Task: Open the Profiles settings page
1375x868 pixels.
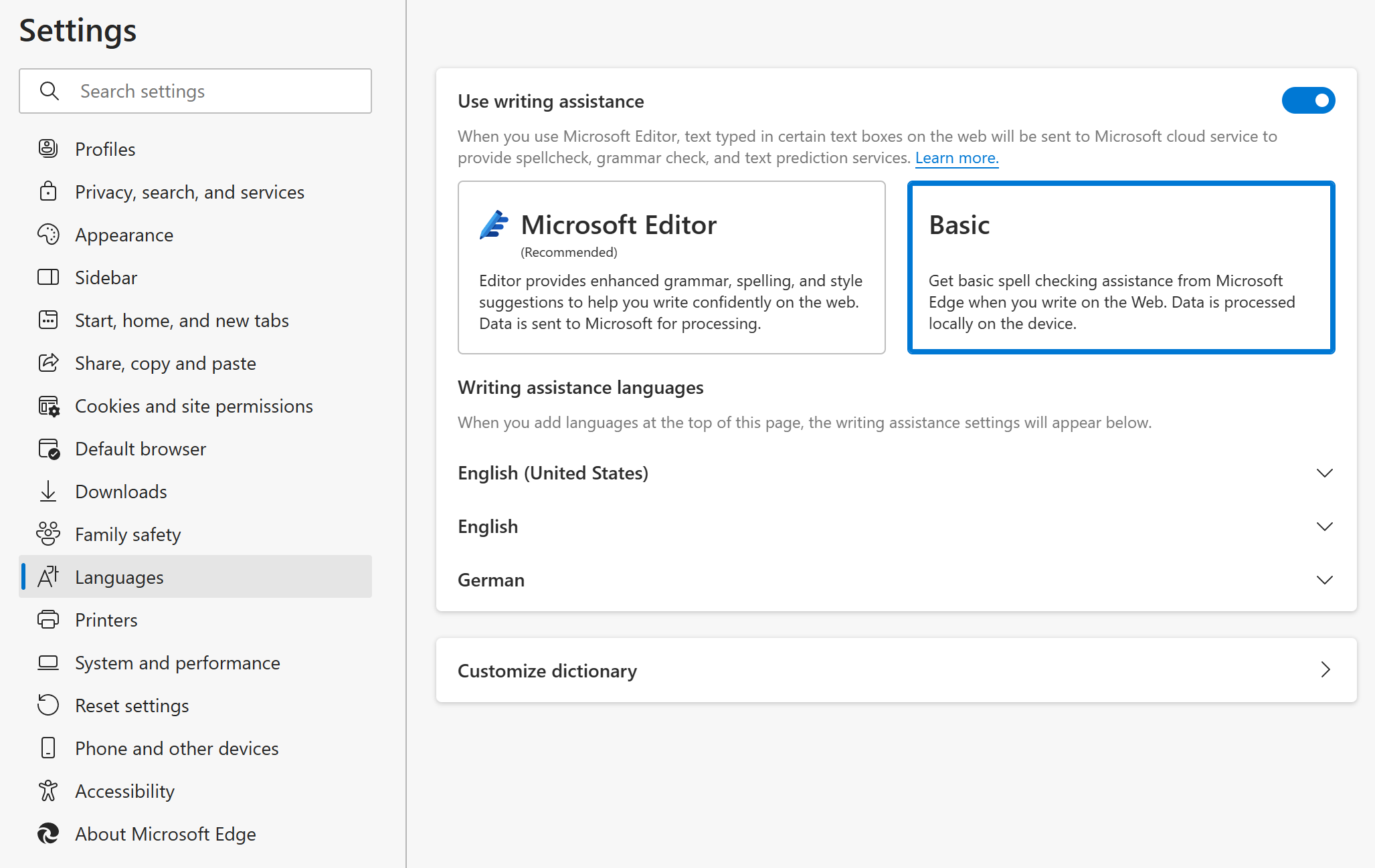Action: [195, 148]
